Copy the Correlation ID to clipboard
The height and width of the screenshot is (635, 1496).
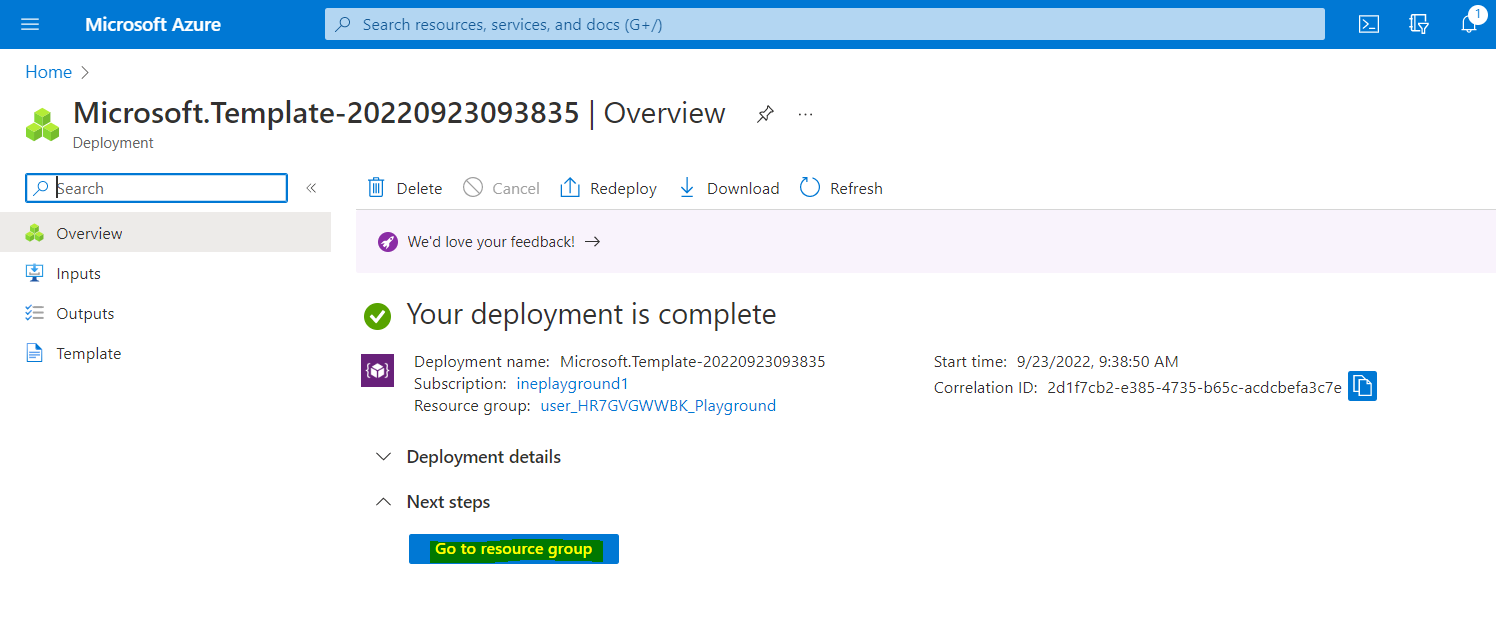pos(1362,386)
